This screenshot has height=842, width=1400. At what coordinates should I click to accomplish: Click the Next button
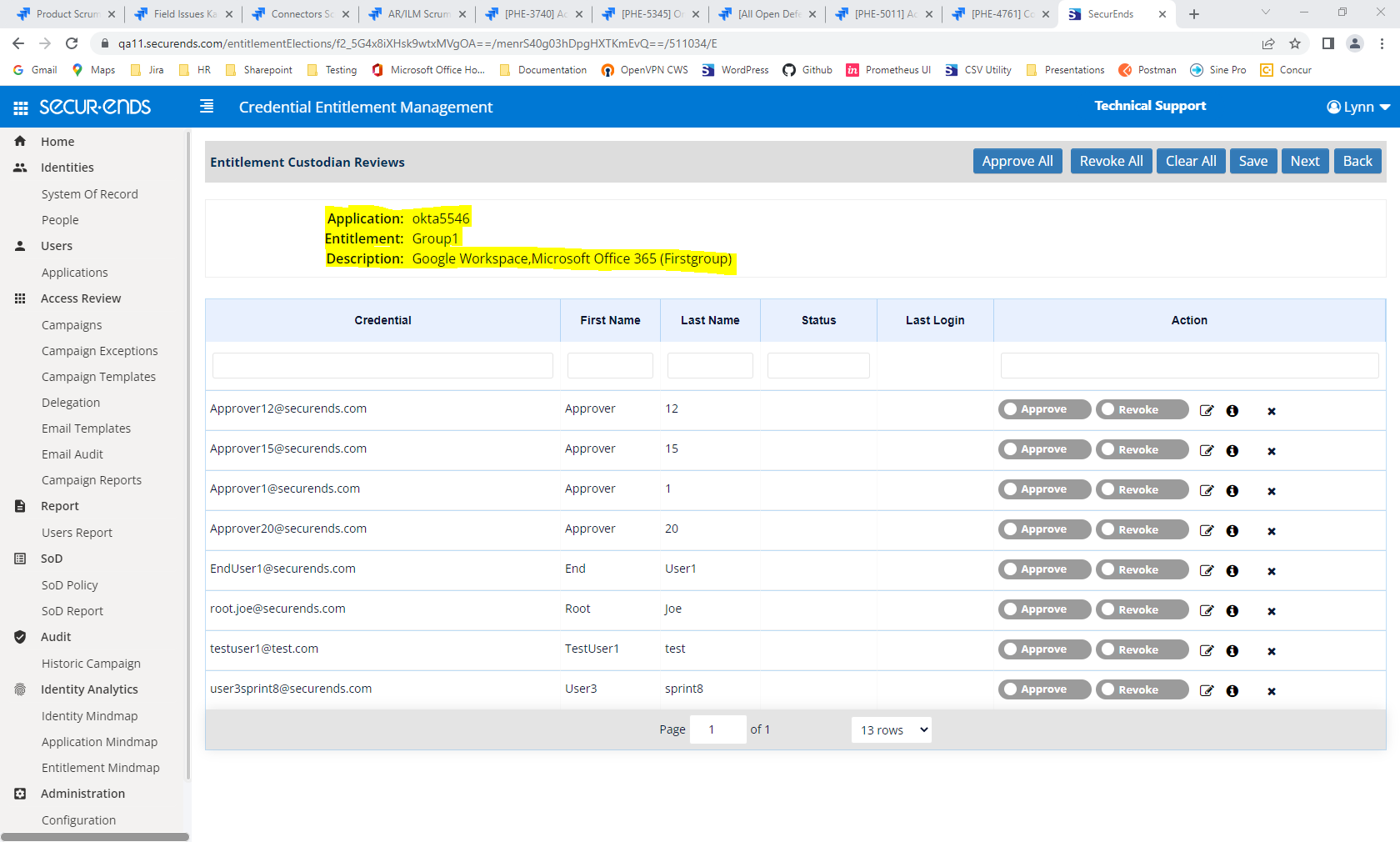click(1305, 161)
